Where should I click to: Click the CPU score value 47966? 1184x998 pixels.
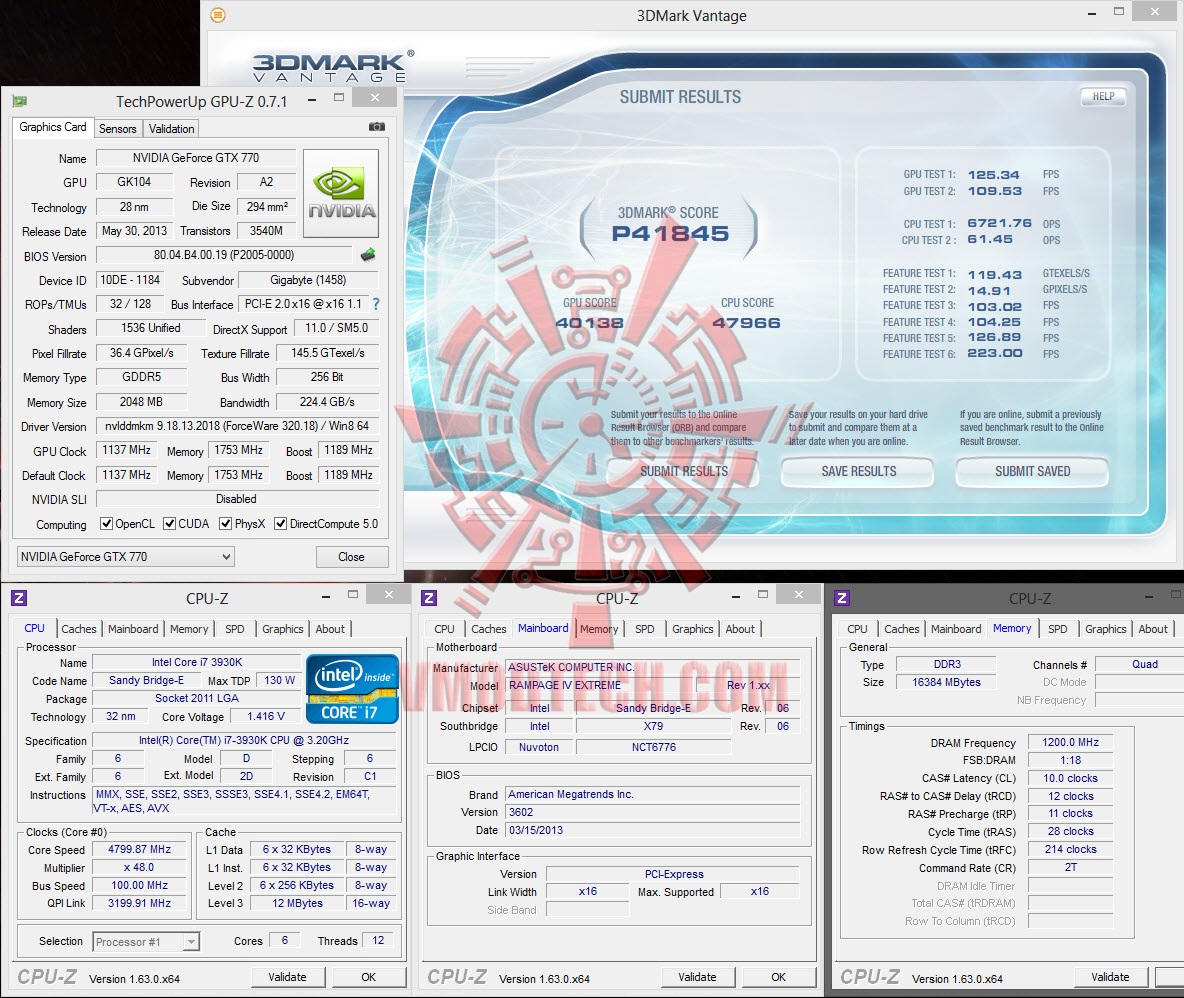(746, 322)
